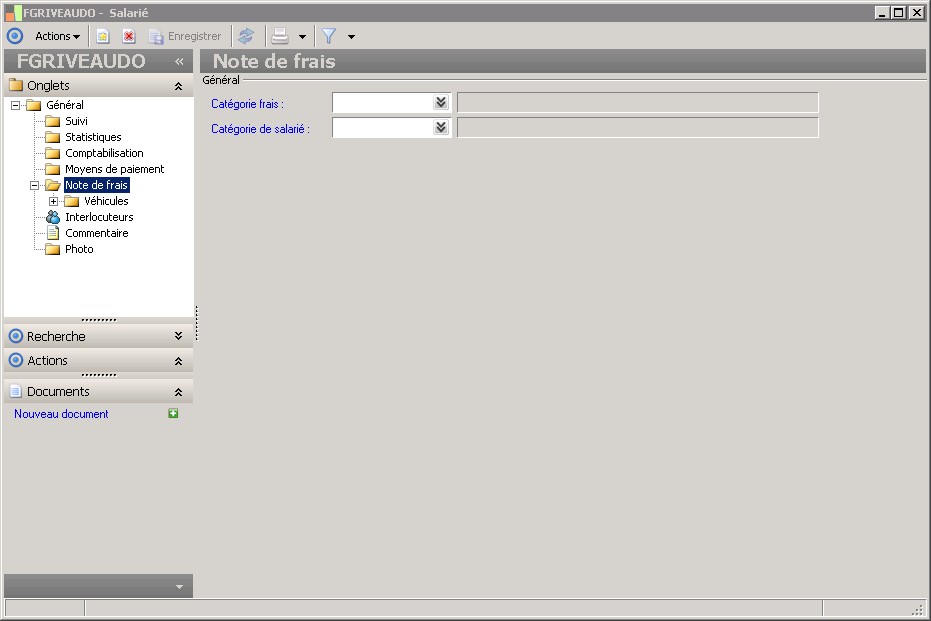Click the green plus add document icon

(x=173, y=413)
